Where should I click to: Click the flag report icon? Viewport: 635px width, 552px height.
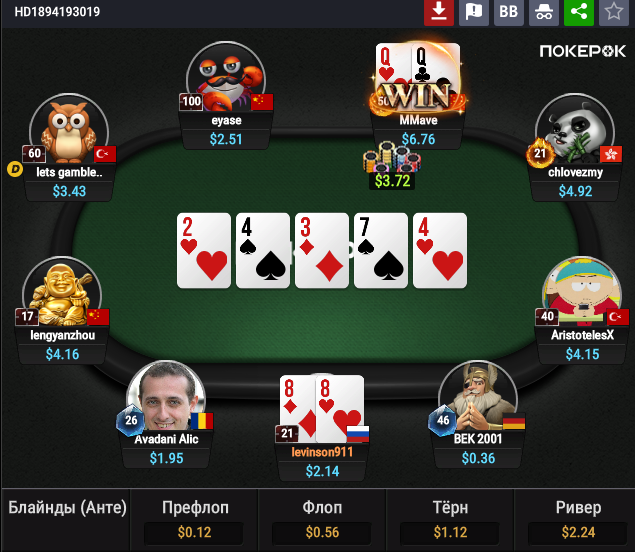473,11
